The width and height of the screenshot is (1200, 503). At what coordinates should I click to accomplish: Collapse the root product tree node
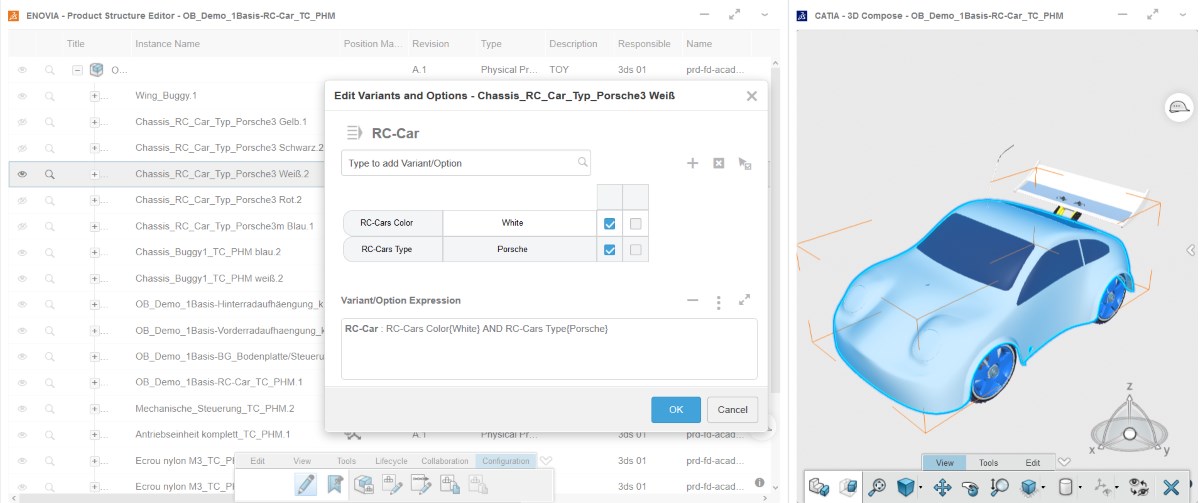click(77, 70)
